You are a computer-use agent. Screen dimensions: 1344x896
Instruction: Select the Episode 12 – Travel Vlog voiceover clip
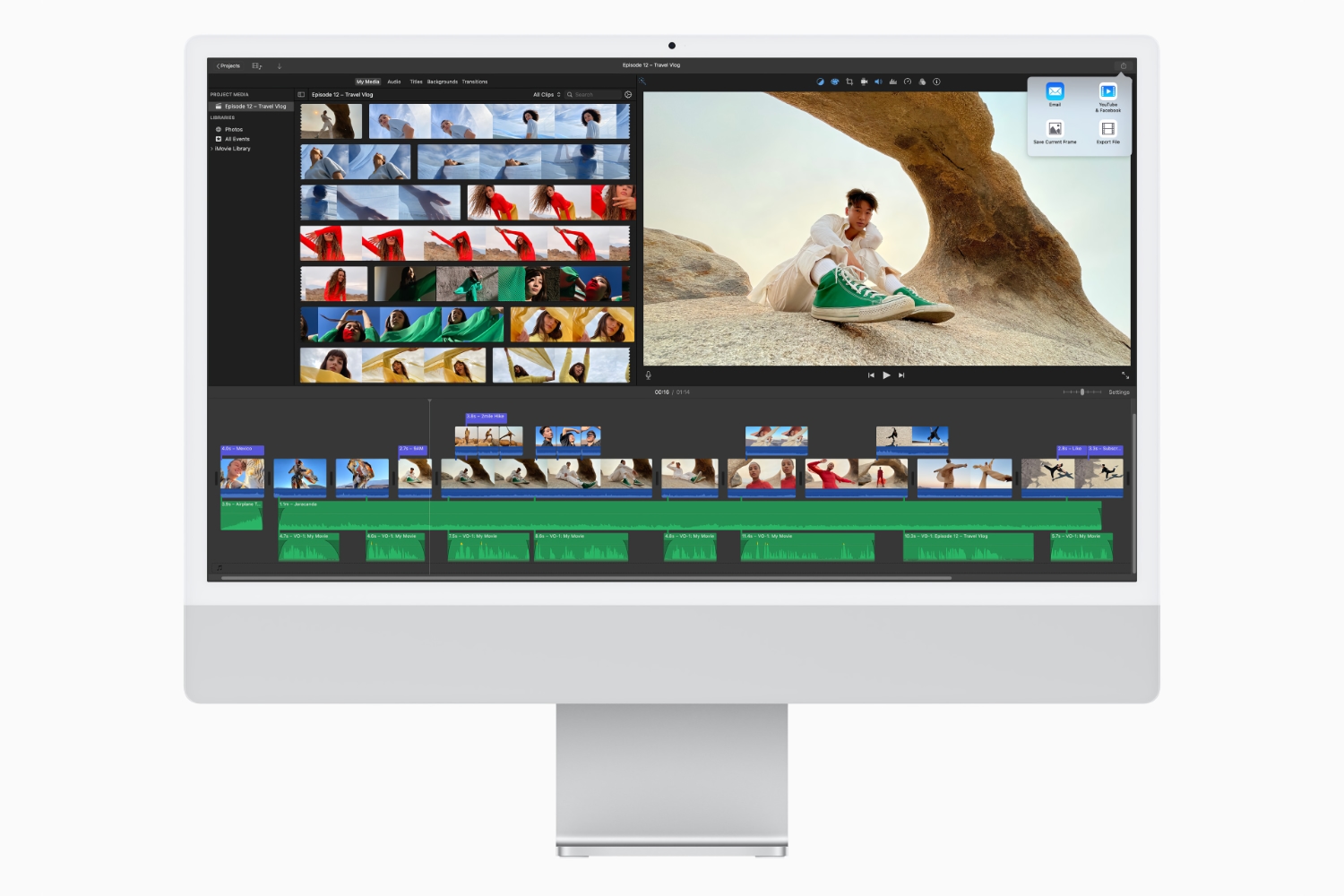coord(968,547)
